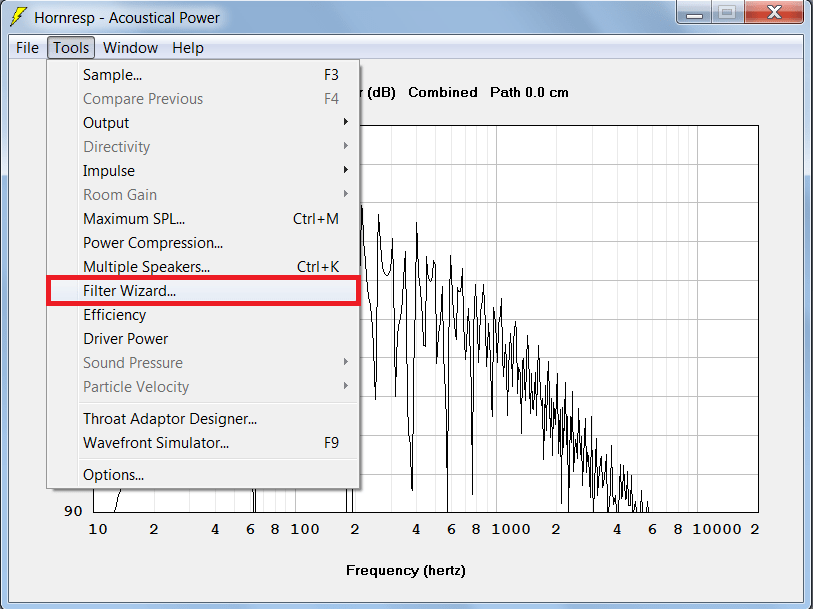Viewport: 813px width, 609px height.
Task: Click the 100 frequency axis label
Action: (x=305, y=529)
